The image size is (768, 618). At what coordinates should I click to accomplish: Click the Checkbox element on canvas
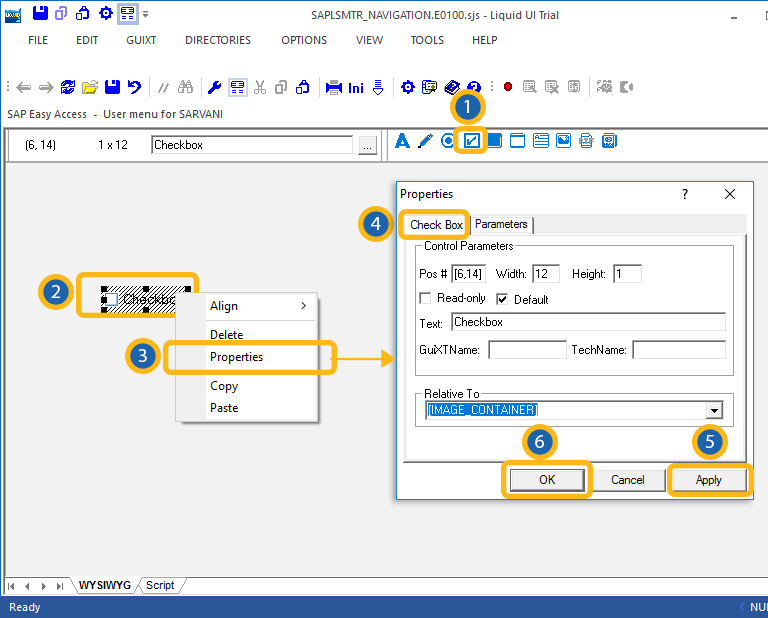click(138, 298)
